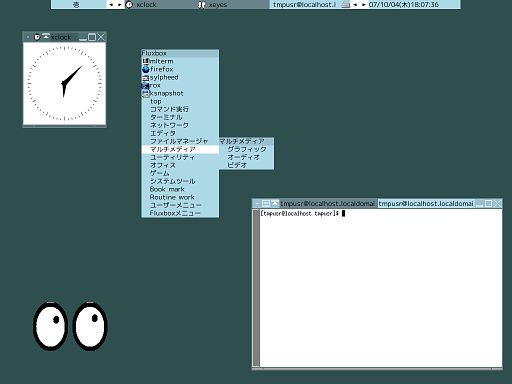Maximize the xclock window

click(x=92, y=37)
